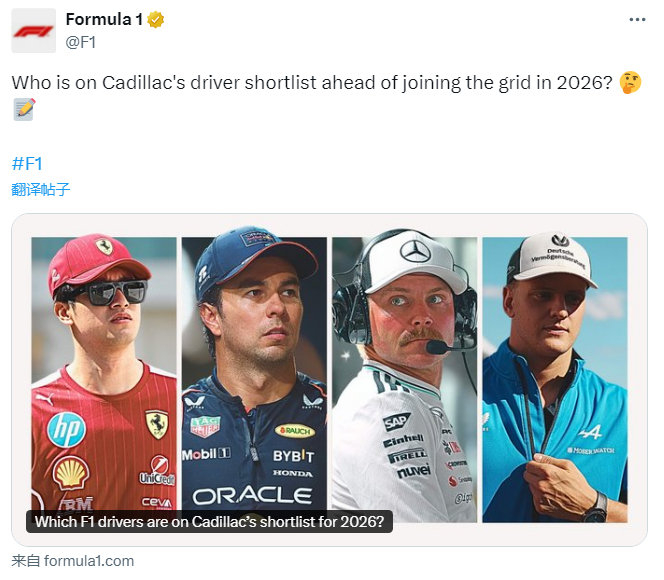Click the tweet text about Cadillac's shortlist

point(310,83)
